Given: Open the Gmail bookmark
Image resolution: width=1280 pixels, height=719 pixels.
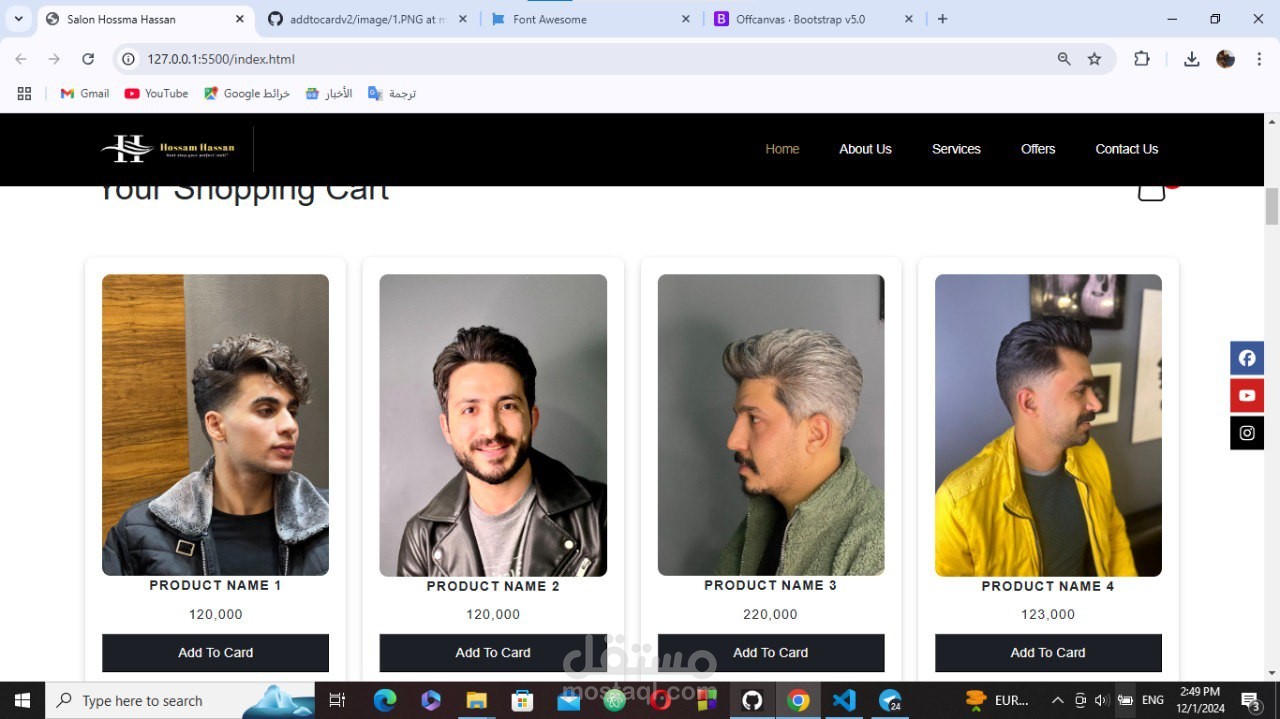Looking at the screenshot, I should [x=84, y=93].
